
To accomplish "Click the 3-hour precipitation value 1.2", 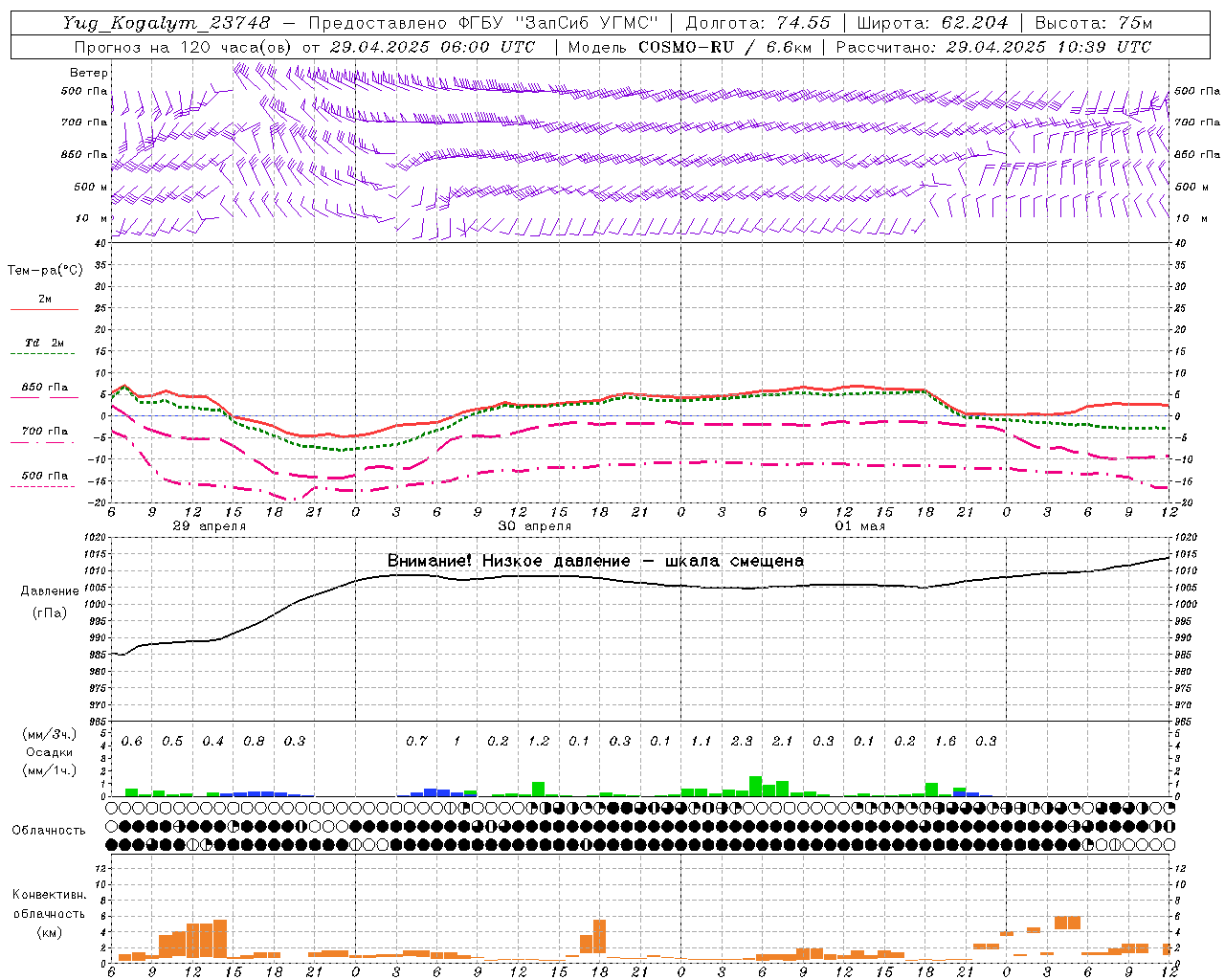I will point(539,742).
